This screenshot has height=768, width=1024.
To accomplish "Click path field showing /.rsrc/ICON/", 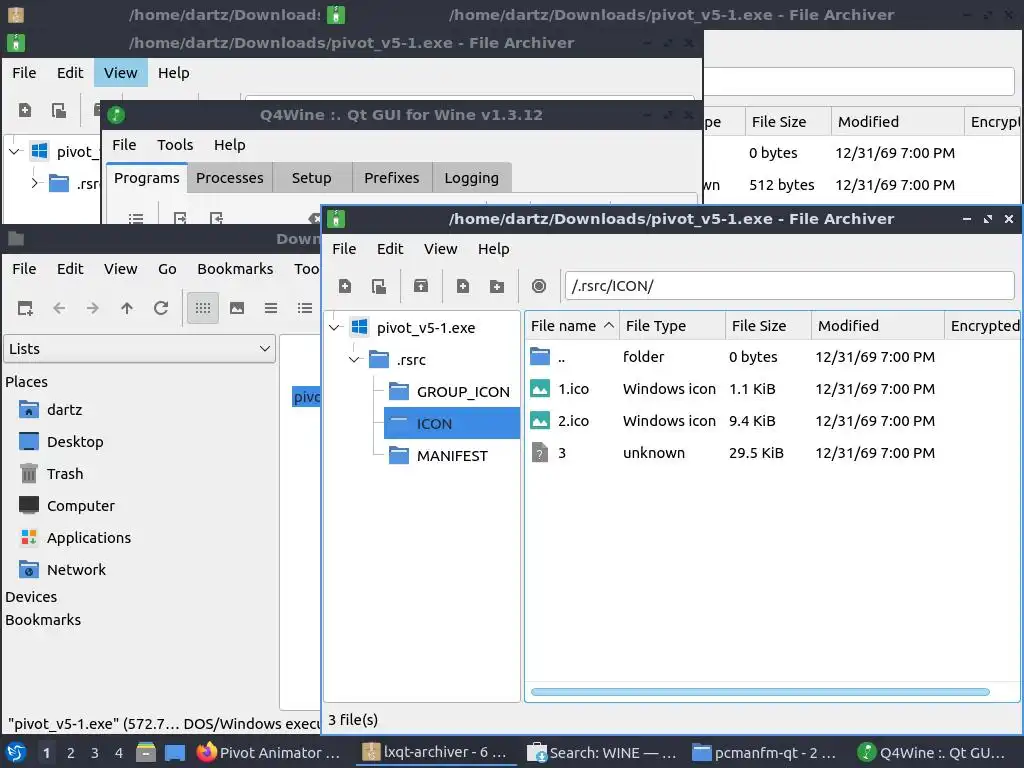I will click(x=790, y=286).
